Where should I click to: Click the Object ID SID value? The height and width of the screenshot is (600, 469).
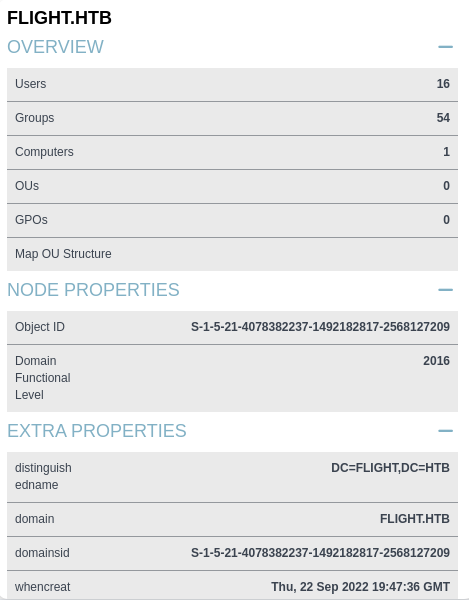point(320,327)
